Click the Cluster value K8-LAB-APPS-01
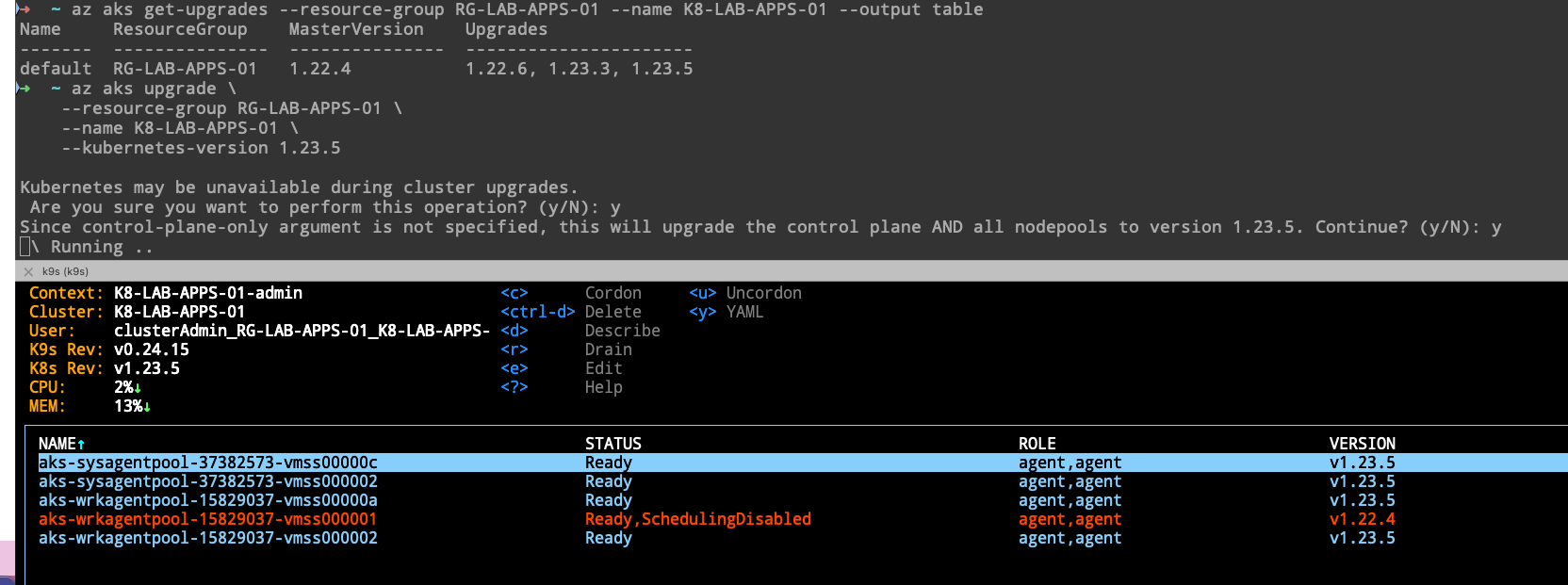 (180, 312)
